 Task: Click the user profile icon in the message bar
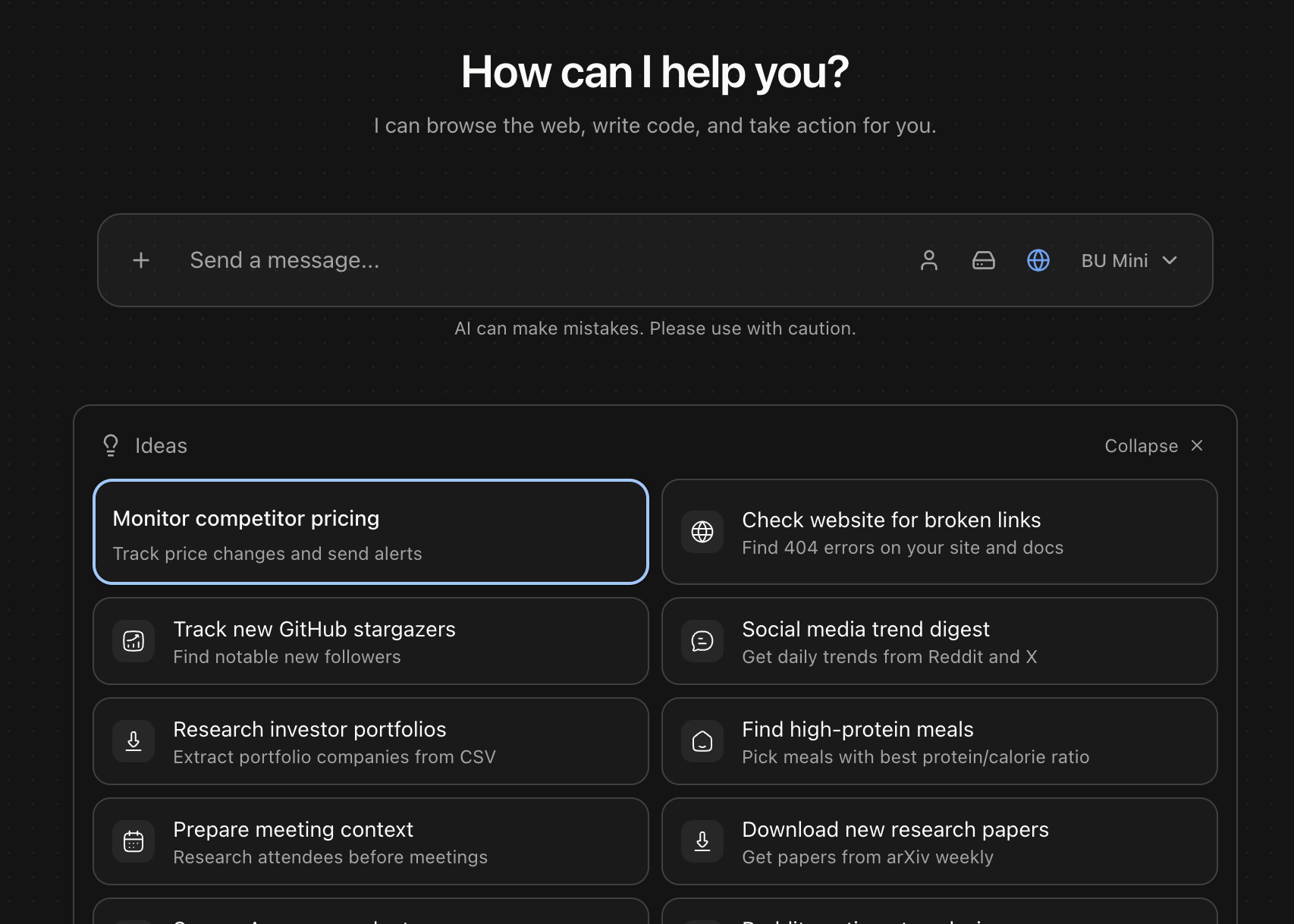(x=928, y=260)
